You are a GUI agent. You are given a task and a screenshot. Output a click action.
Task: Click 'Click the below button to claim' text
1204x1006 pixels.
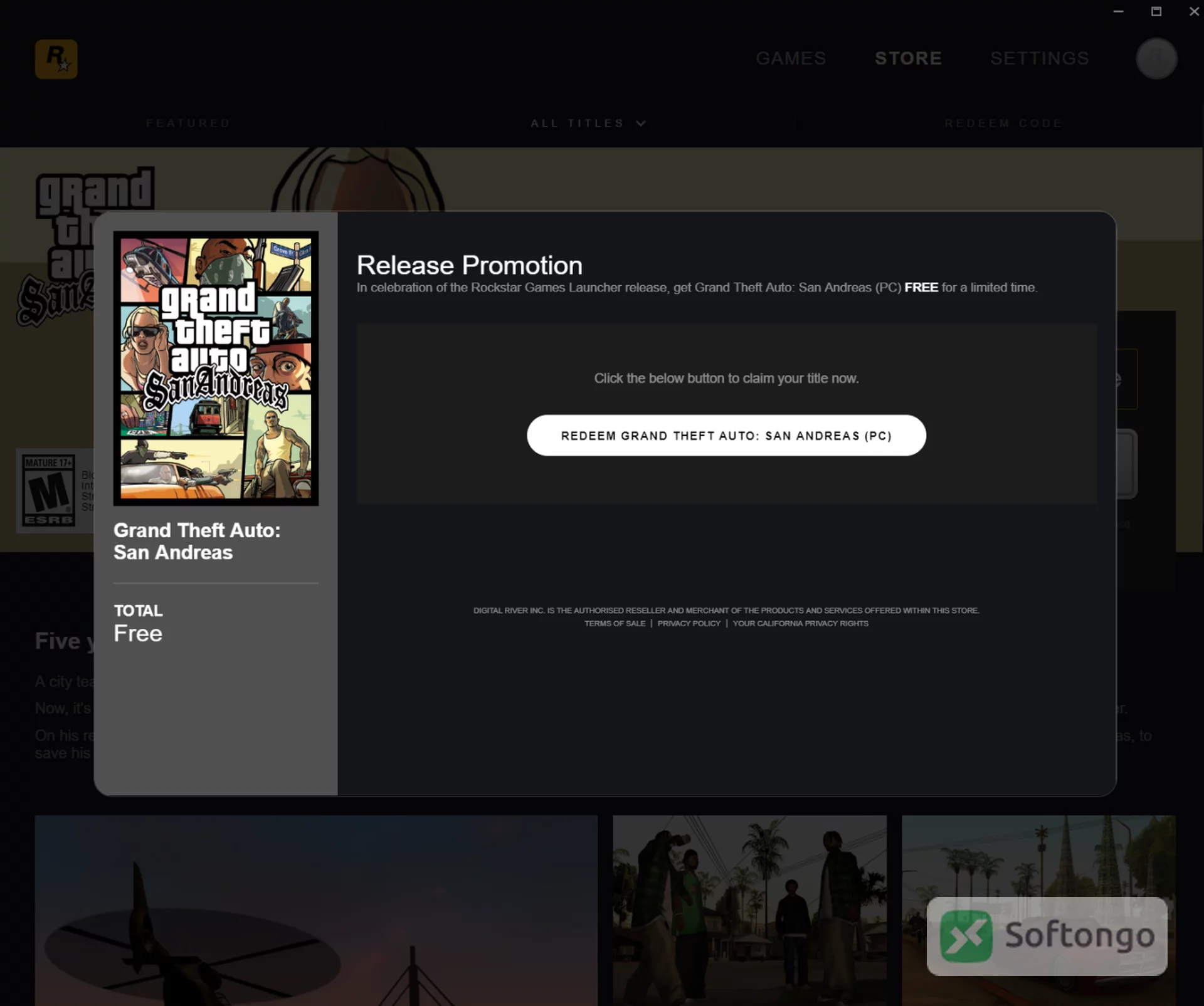(x=726, y=379)
